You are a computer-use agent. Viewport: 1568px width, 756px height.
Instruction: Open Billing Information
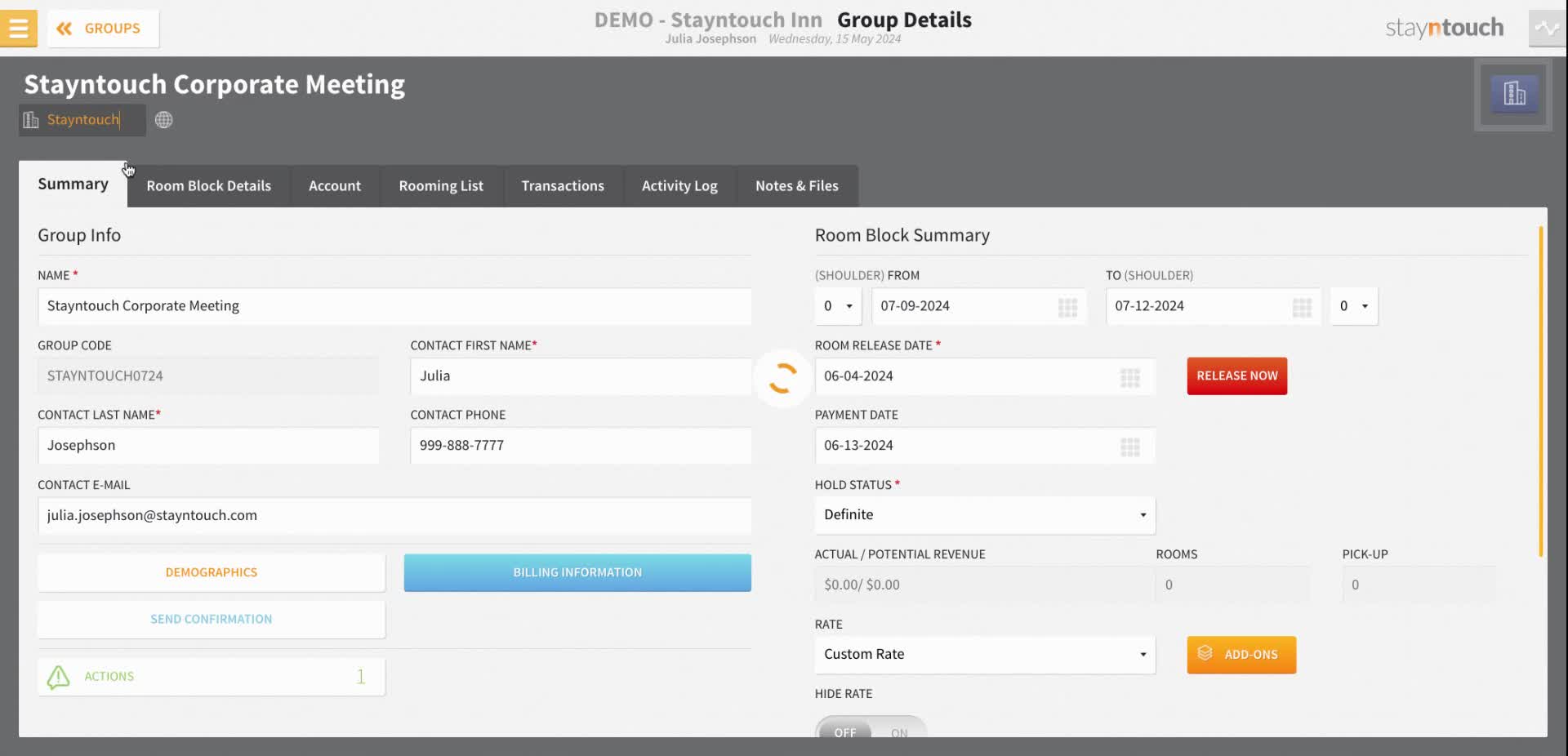(577, 573)
